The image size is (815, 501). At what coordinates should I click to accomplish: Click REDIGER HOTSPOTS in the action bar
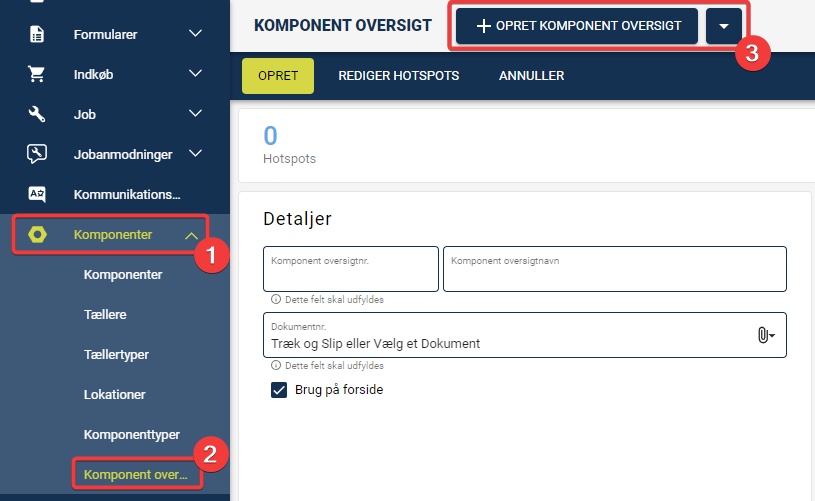[x=399, y=76]
